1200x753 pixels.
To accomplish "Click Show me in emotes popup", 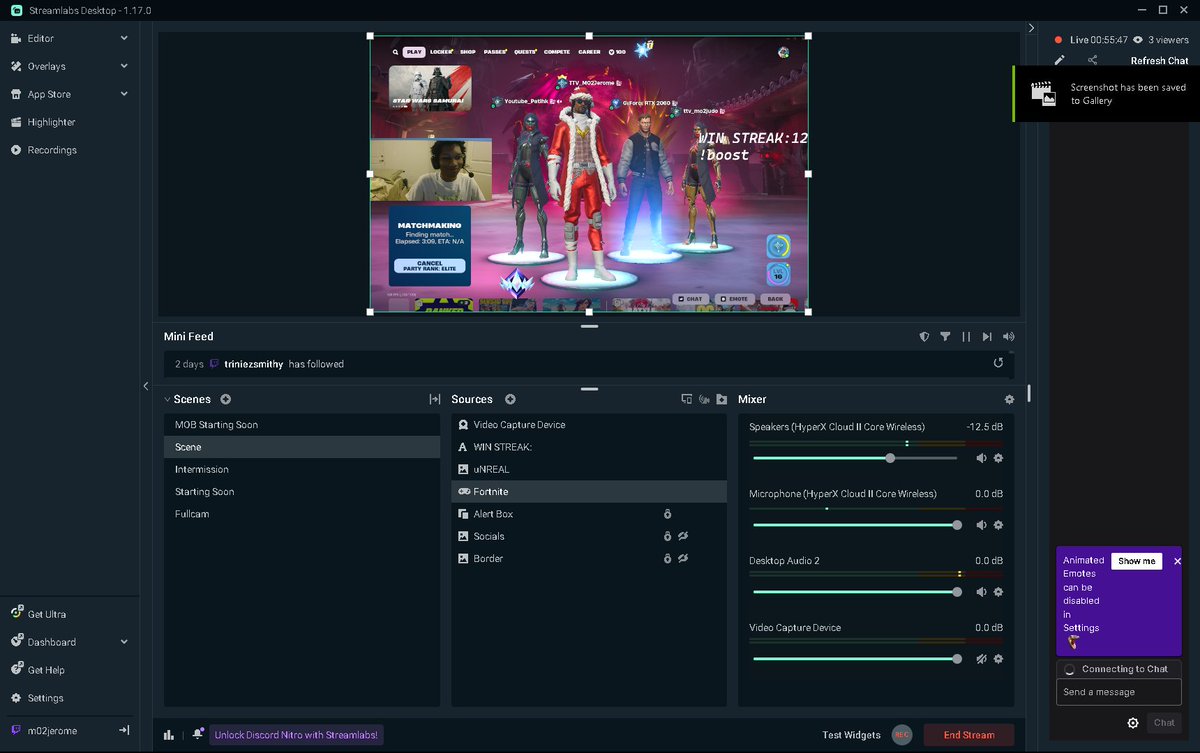I will [x=1136, y=561].
